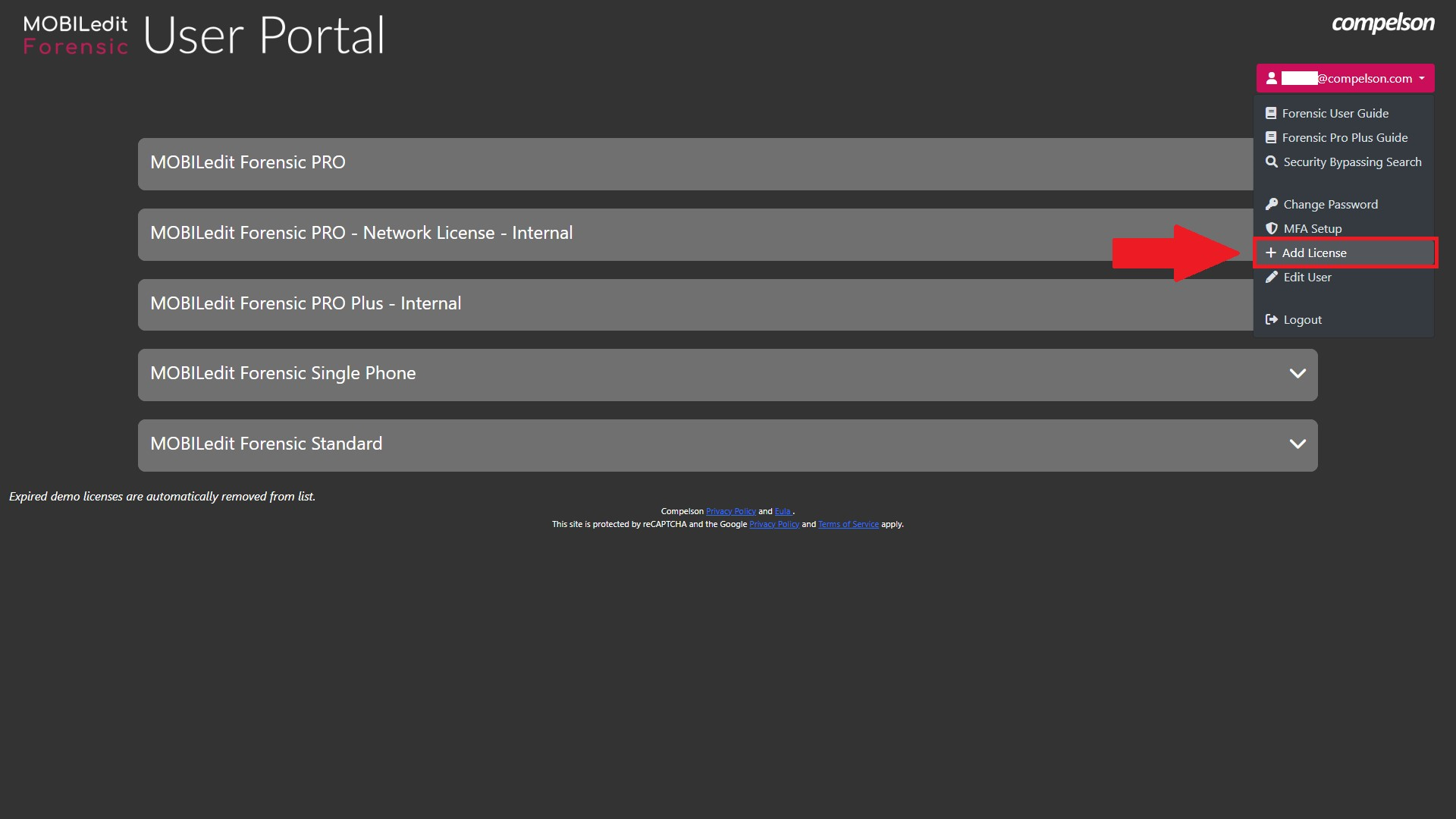Open the MOBILedit Forensic Standard row
The image size is (1456, 819).
click(728, 445)
